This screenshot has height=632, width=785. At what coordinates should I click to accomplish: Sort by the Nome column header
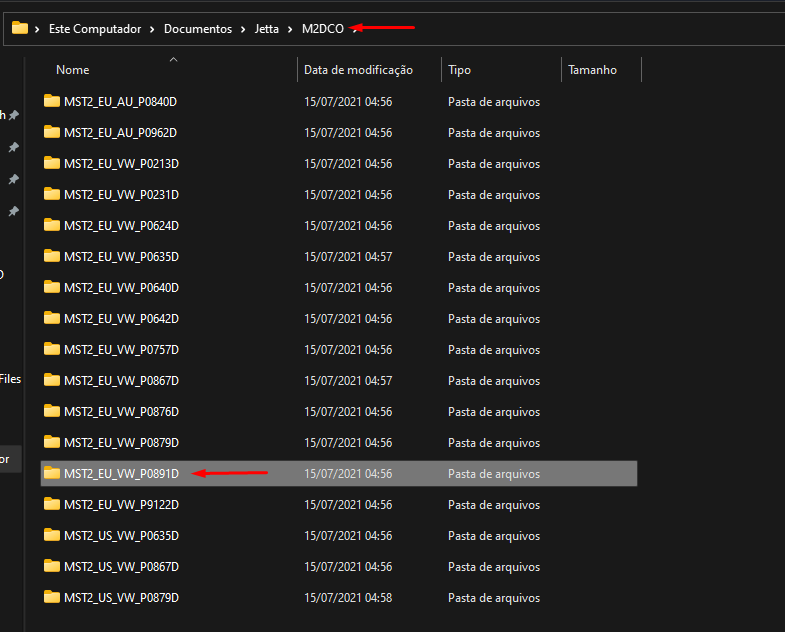73,70
